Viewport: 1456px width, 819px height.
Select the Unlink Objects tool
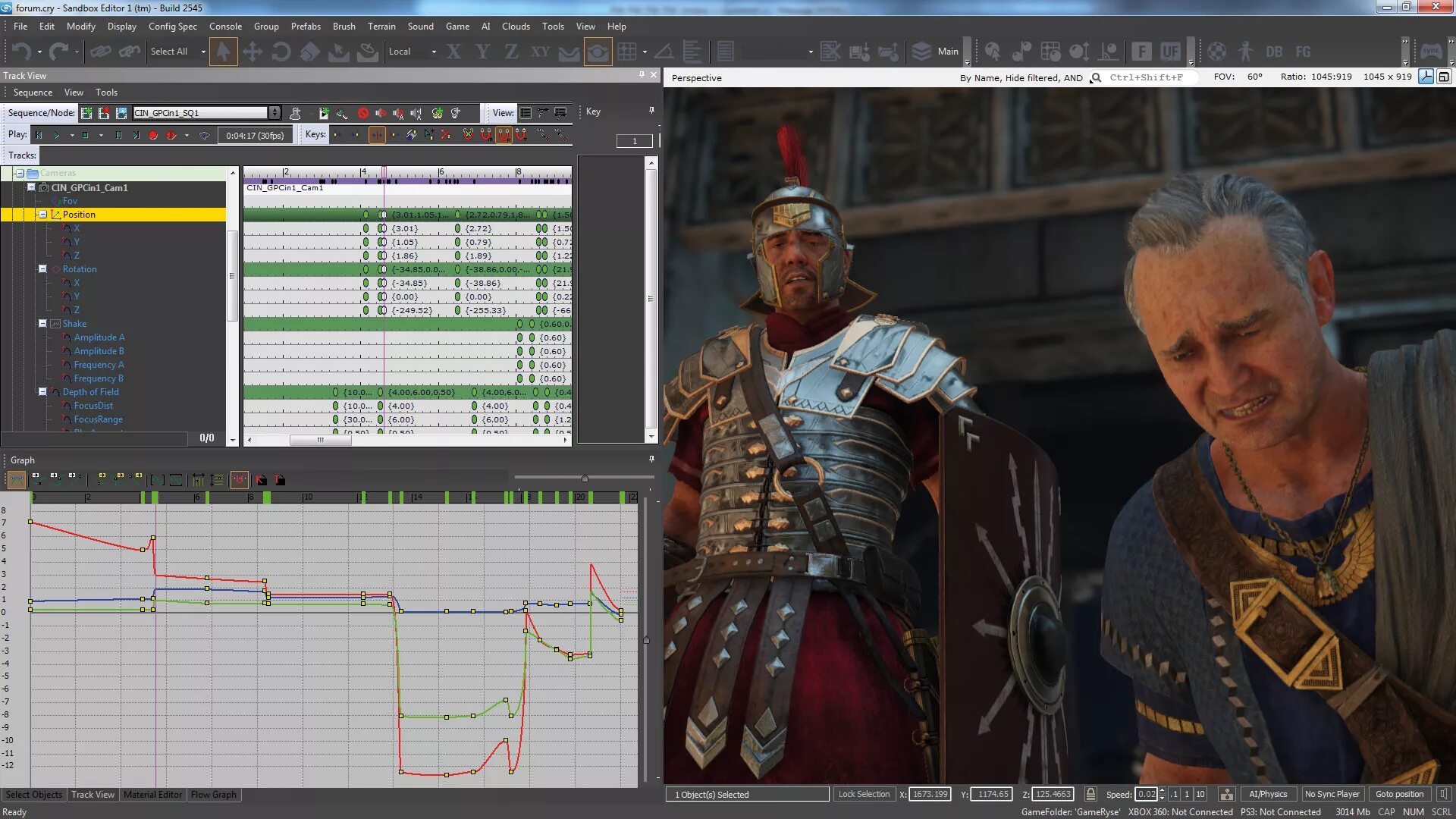[129, 52]
